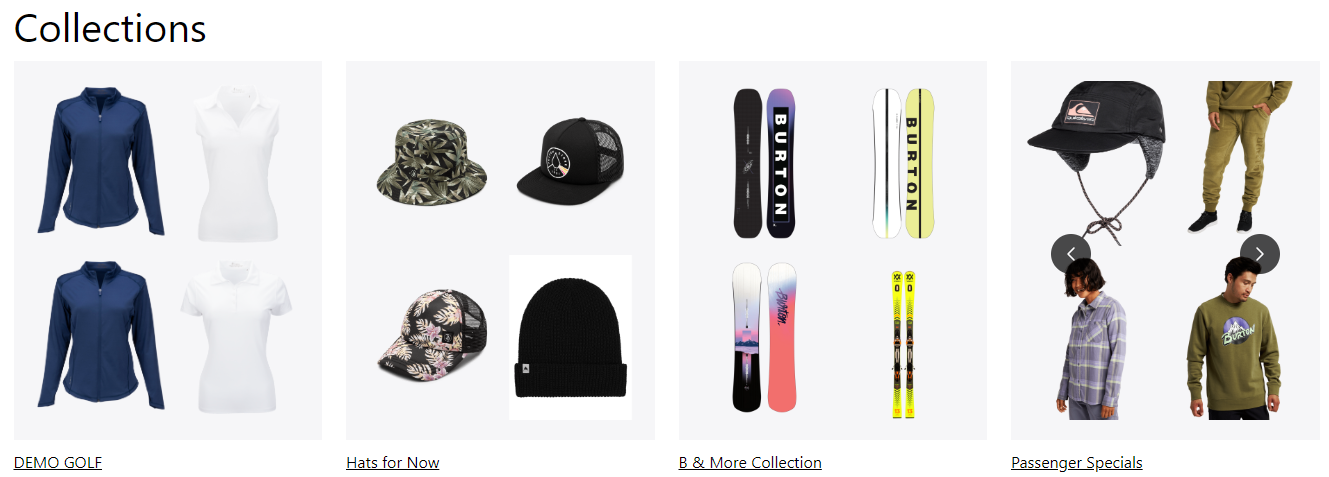Open the Passenger Specials link

(x=1077, y=462)
